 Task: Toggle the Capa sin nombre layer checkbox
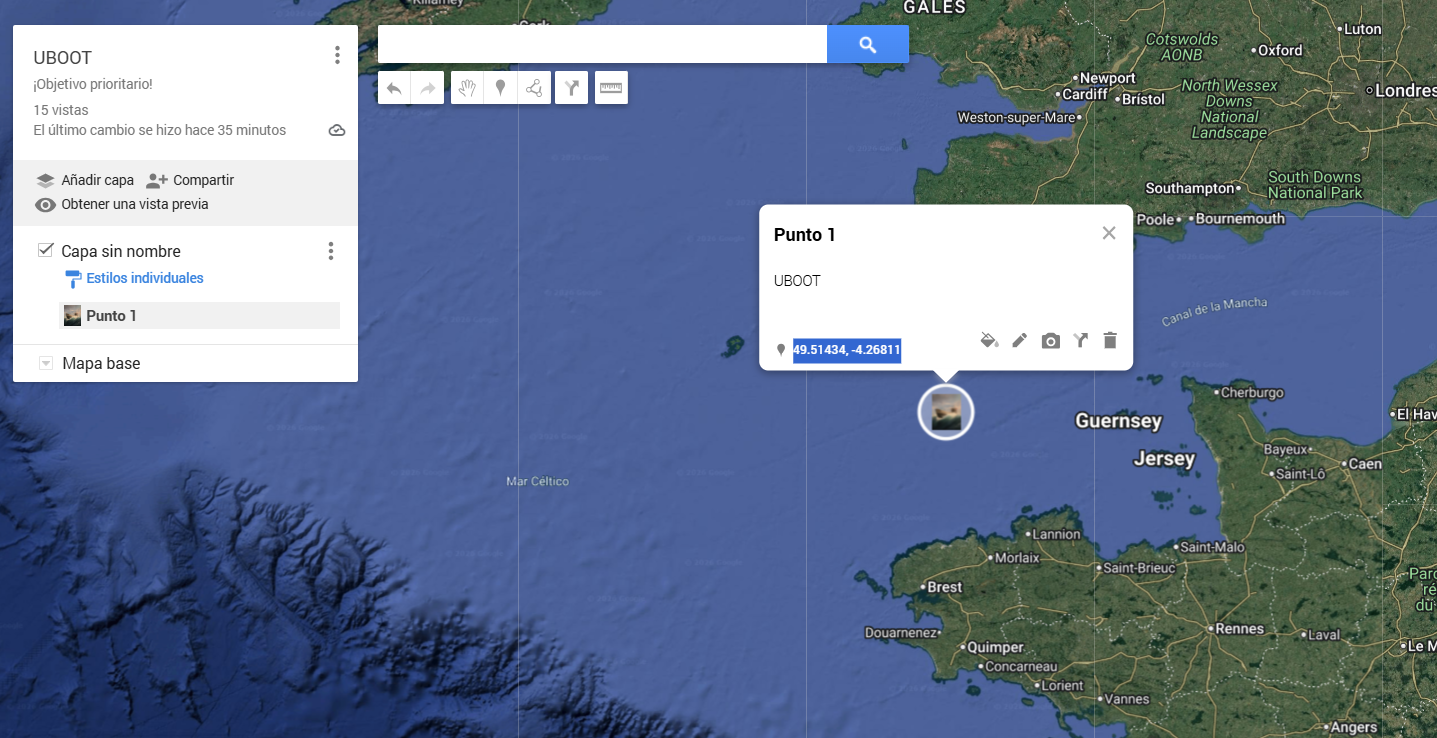point(45,250)
